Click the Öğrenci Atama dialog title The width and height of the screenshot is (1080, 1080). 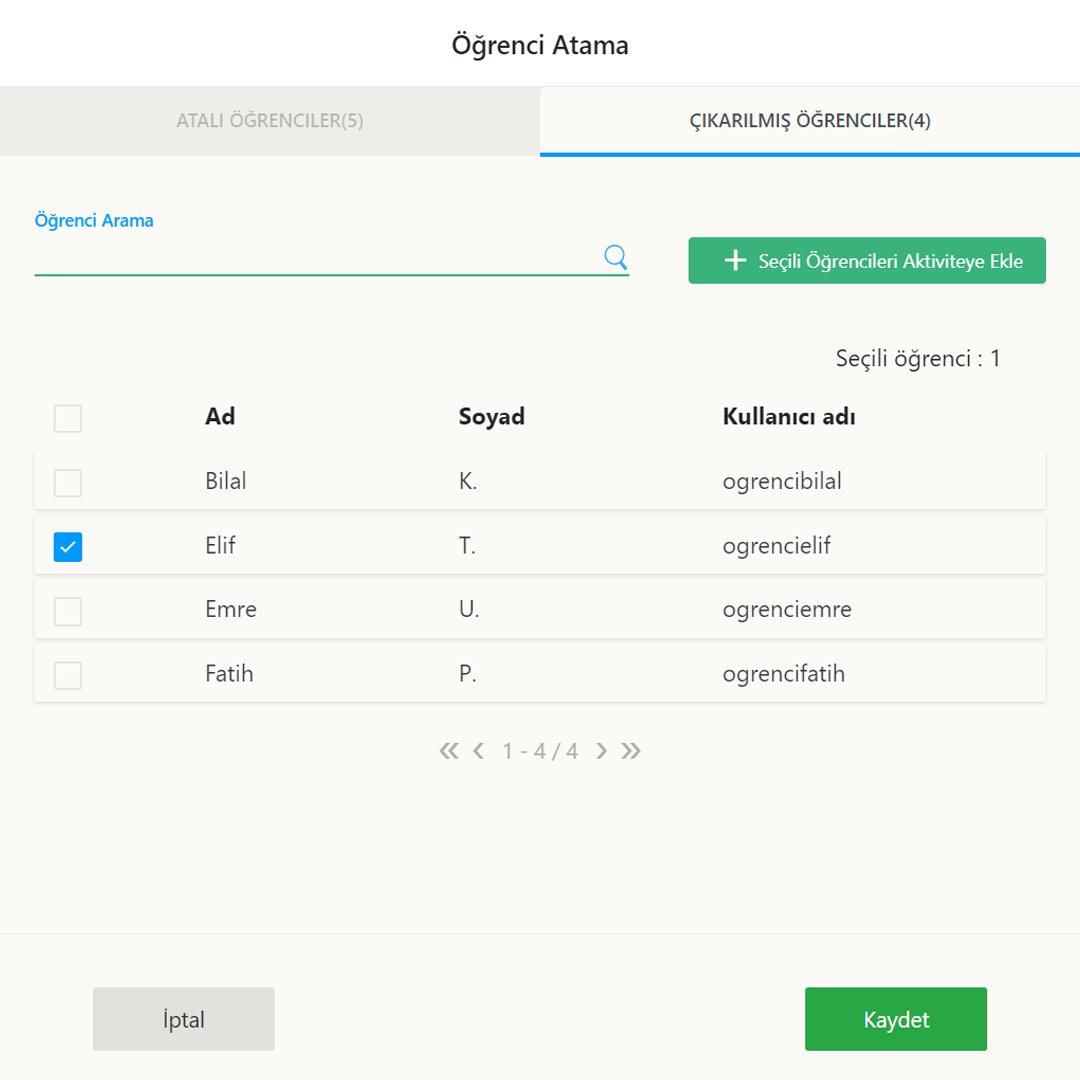click(x=540, y=45)
